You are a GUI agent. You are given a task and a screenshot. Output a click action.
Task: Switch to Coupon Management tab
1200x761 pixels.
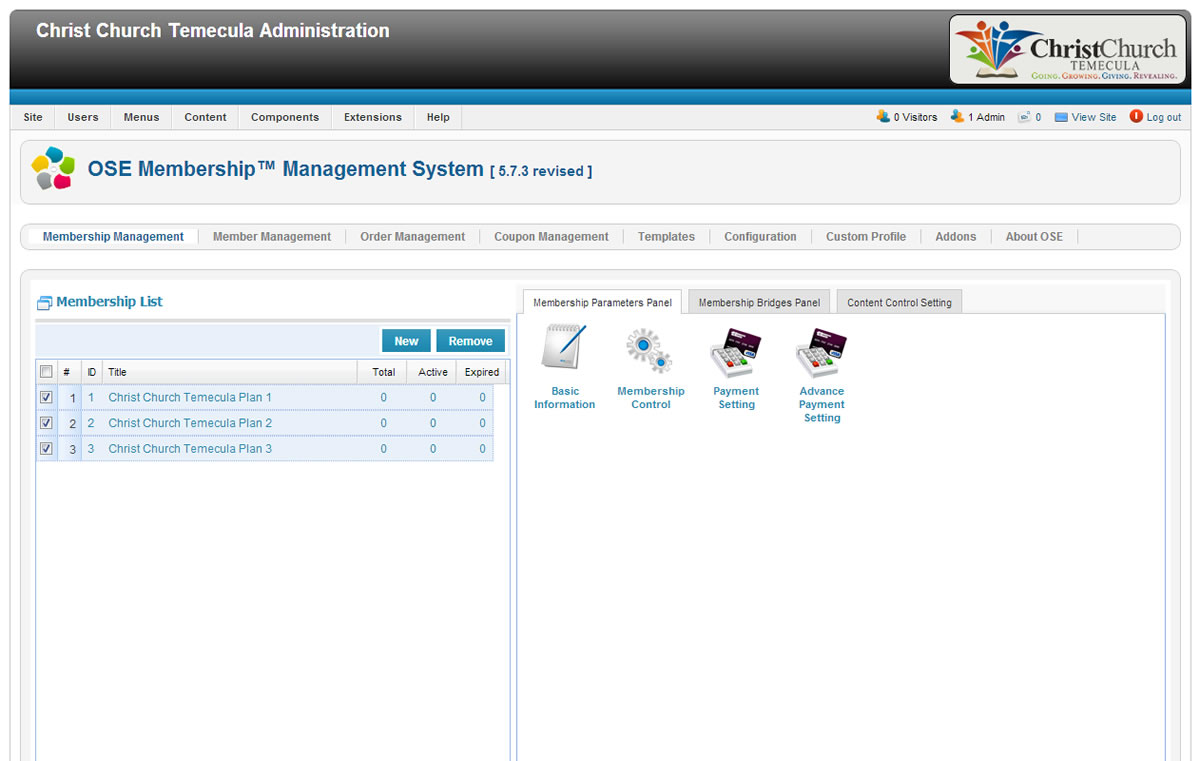pyautogui.click(x=551, y=237)
